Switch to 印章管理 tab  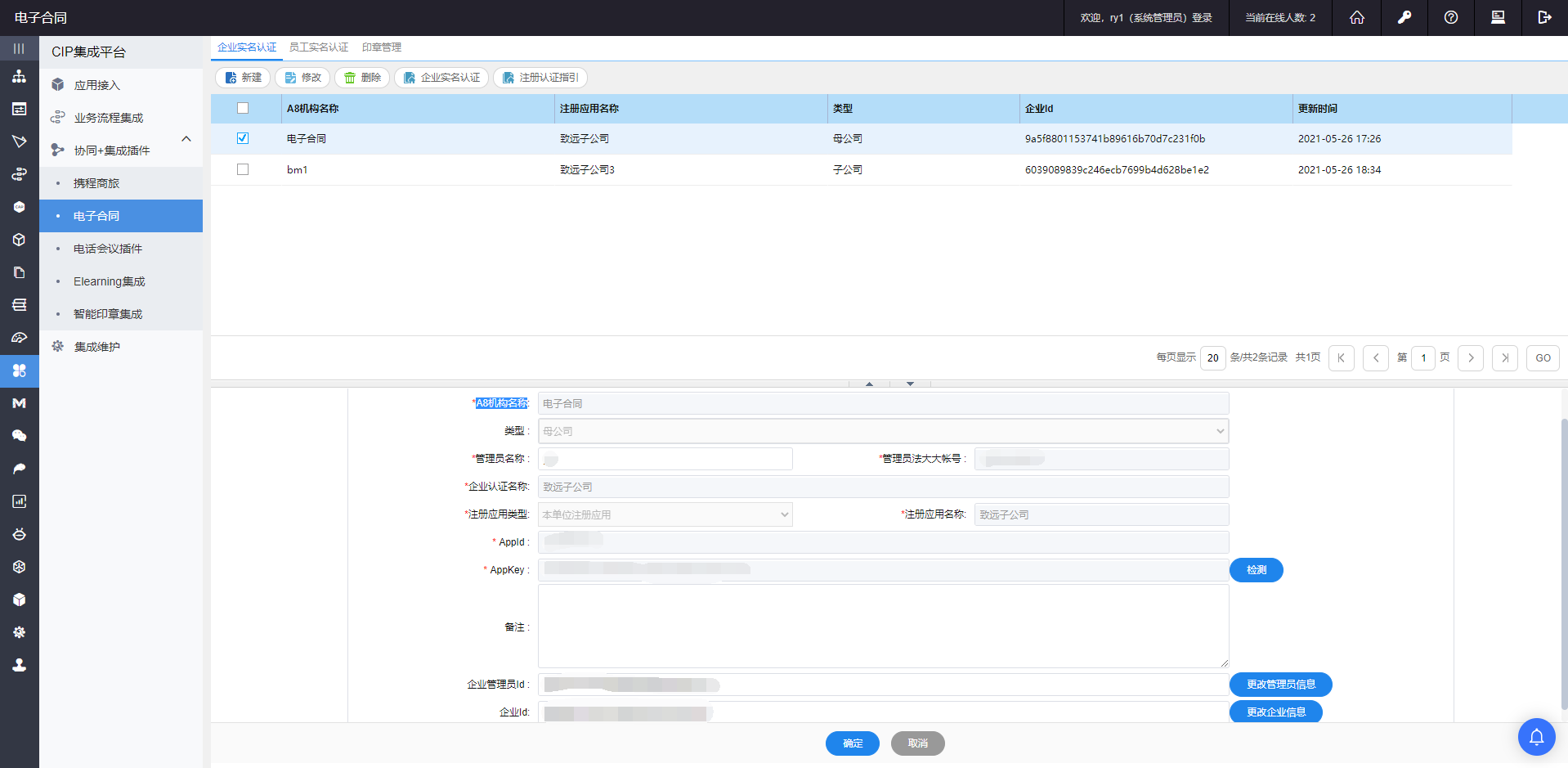[382, 47]
